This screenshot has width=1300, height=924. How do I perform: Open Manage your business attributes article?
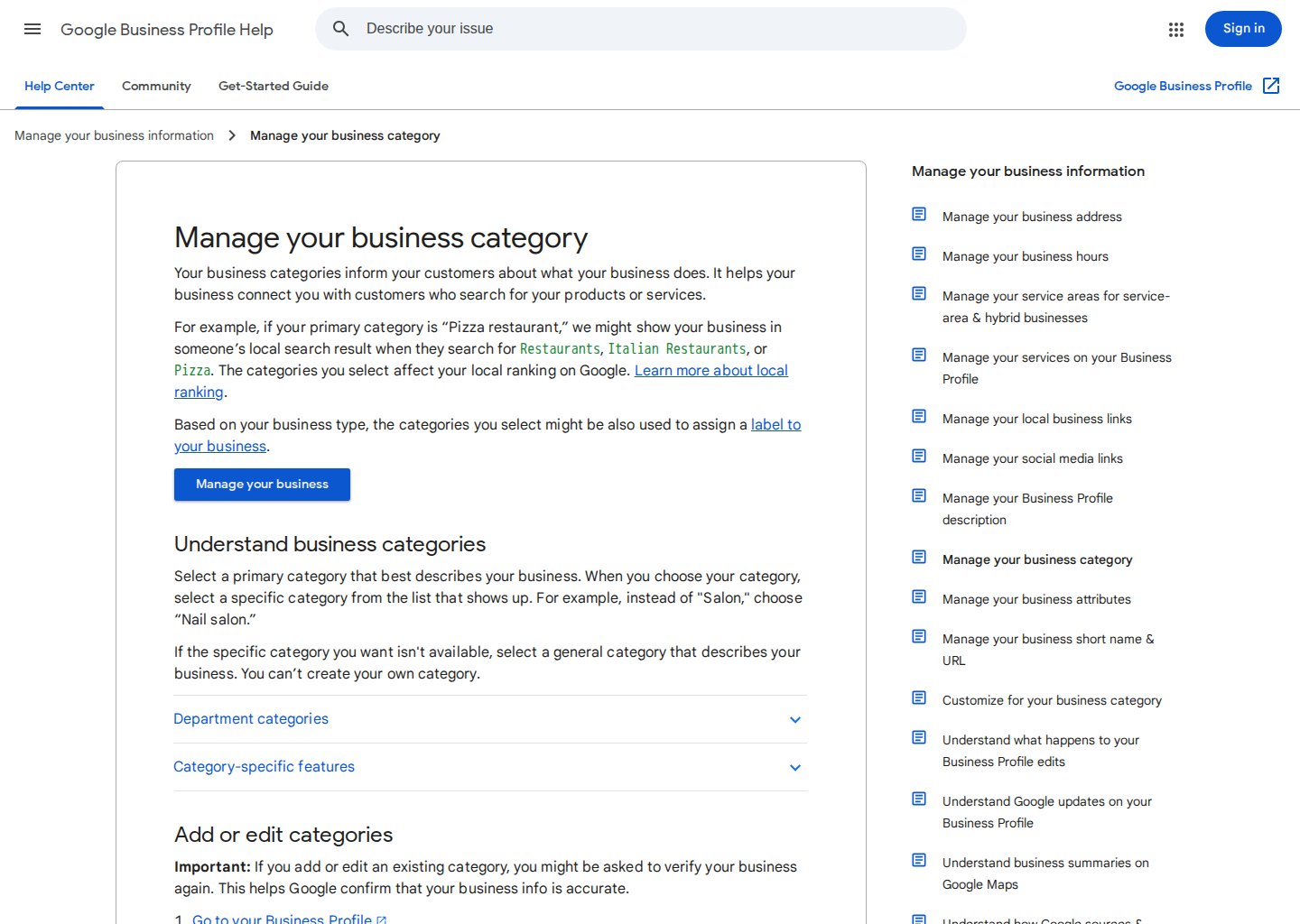tap(1036, 599)
